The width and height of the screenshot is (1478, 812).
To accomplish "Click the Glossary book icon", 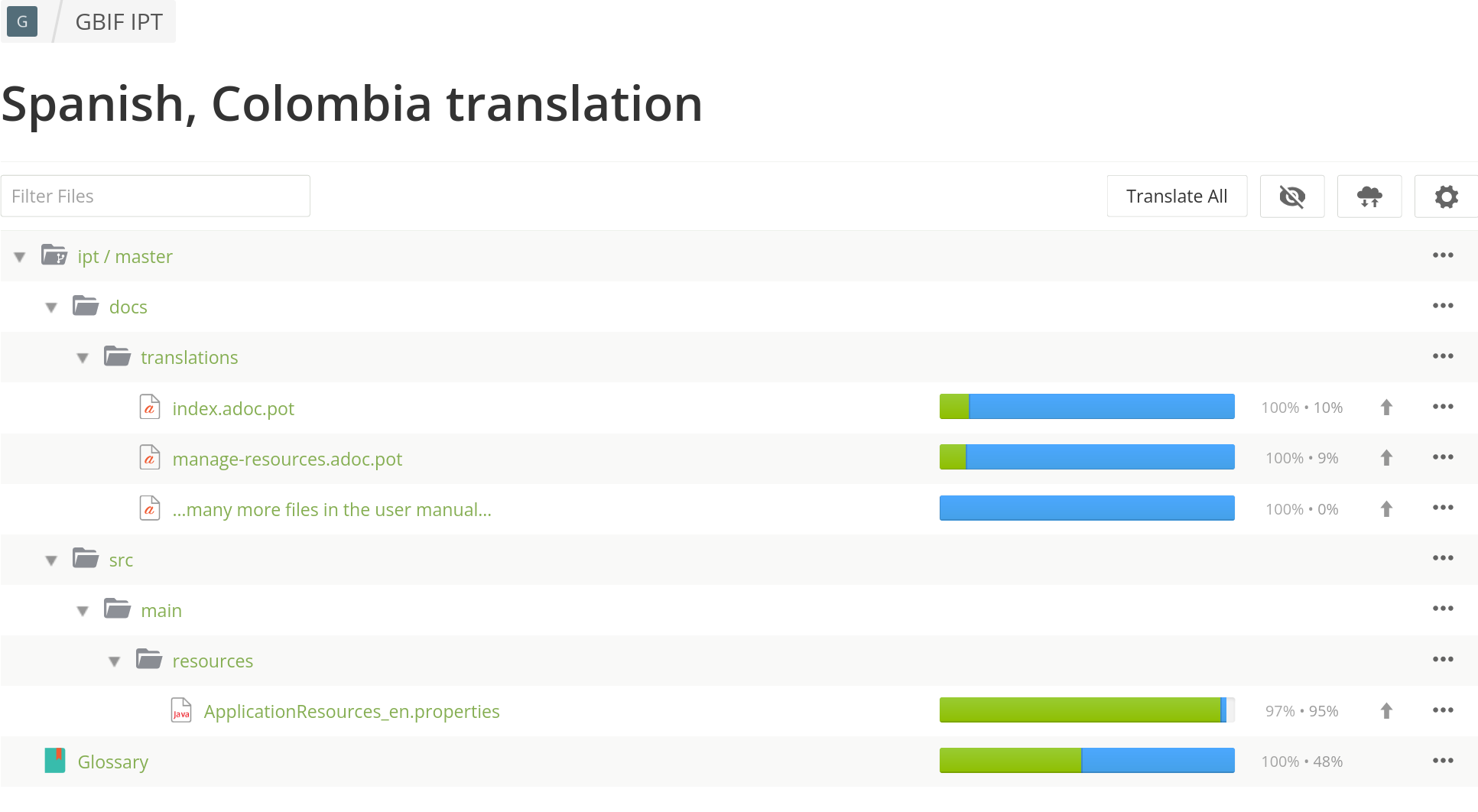I will pos(55,761).
